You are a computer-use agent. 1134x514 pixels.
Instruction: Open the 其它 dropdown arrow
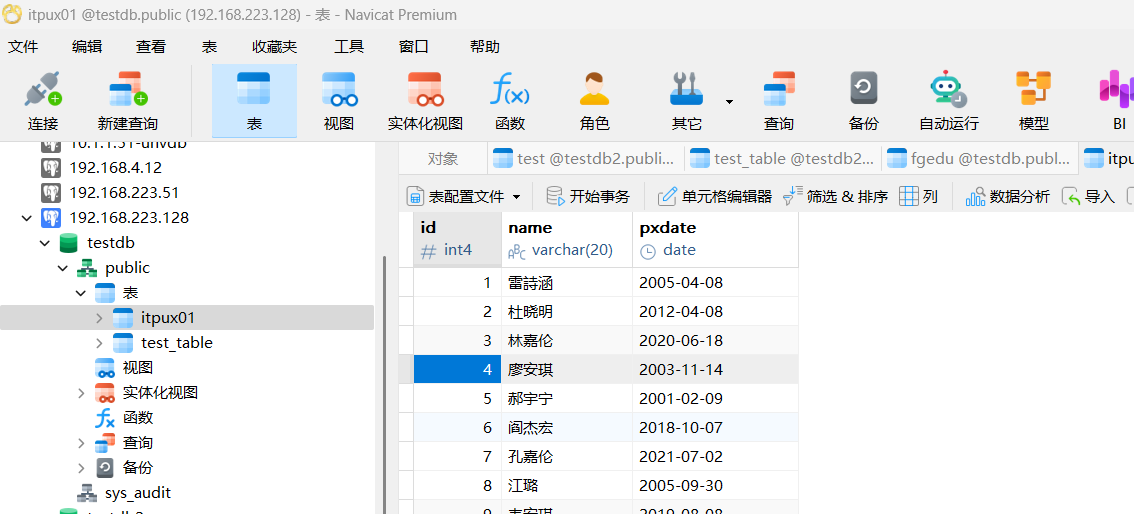click(x=729, y=101)
